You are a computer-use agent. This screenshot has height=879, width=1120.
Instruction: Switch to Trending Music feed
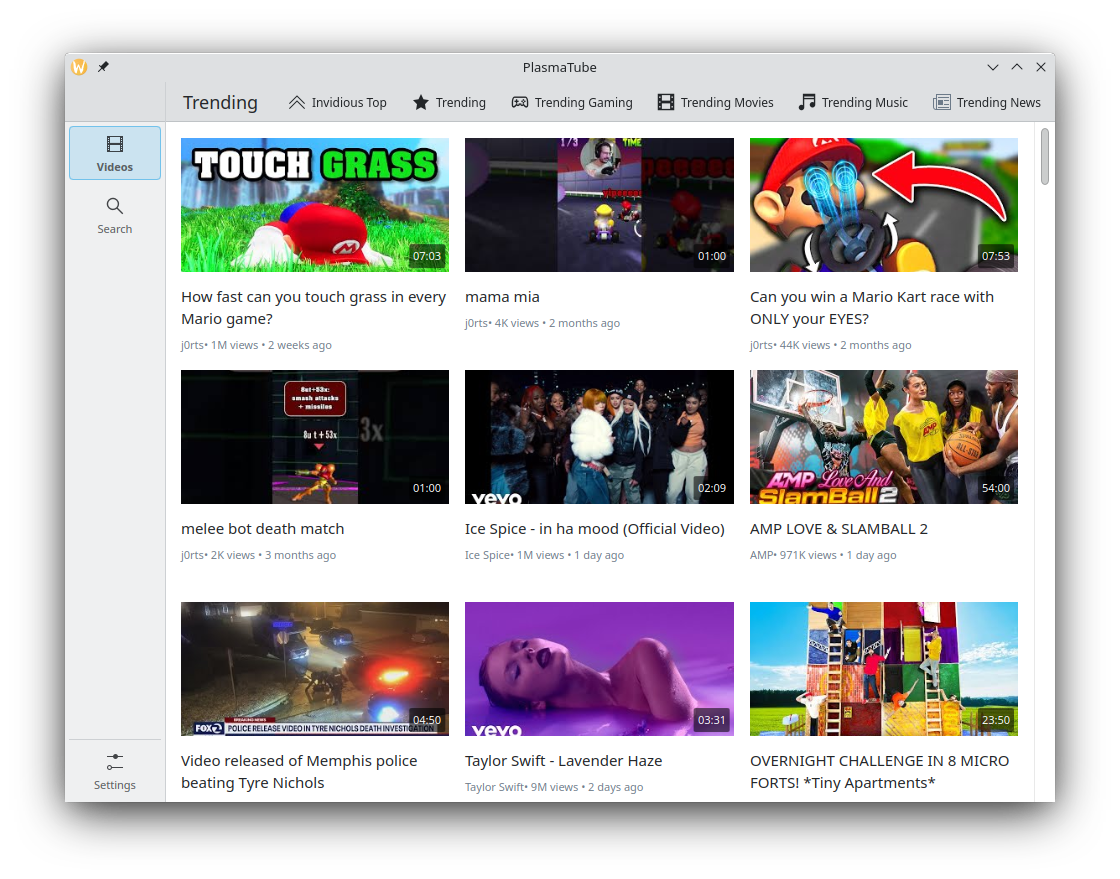854,102
